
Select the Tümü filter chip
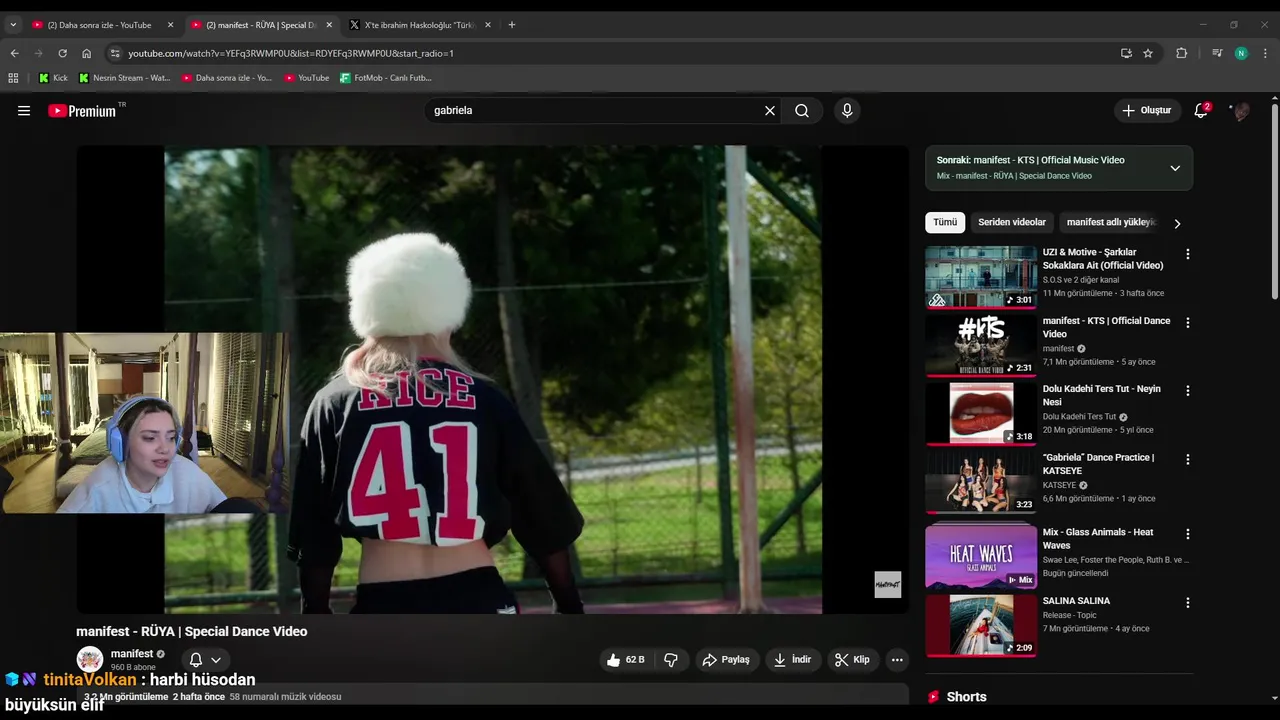(x=945, y=222)
